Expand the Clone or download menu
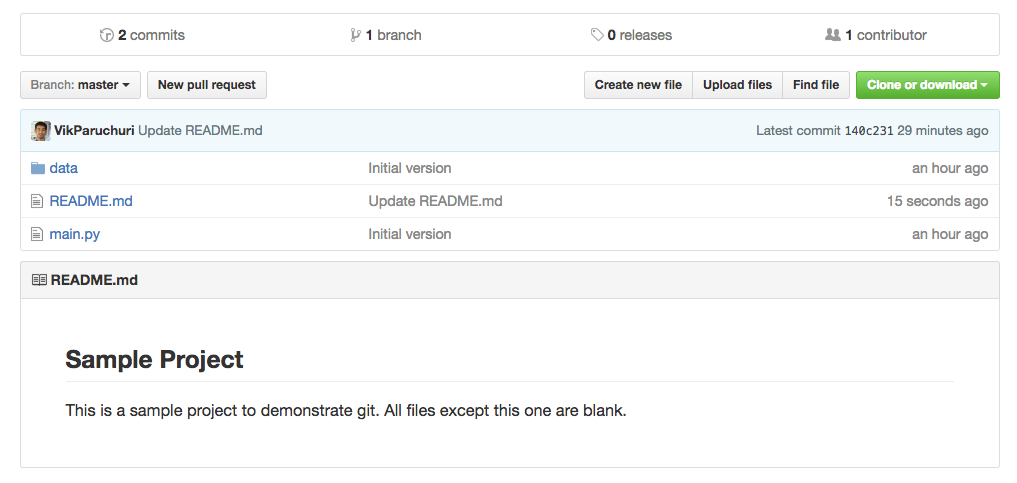 coord(927,85)
